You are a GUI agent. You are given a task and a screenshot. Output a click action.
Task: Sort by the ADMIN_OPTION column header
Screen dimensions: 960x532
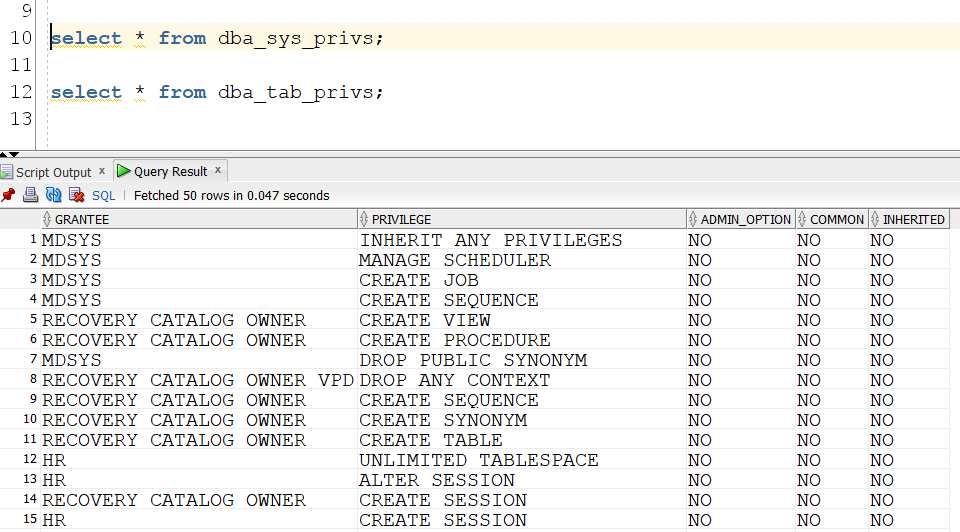pyautogui.click(x=745, y=219)
